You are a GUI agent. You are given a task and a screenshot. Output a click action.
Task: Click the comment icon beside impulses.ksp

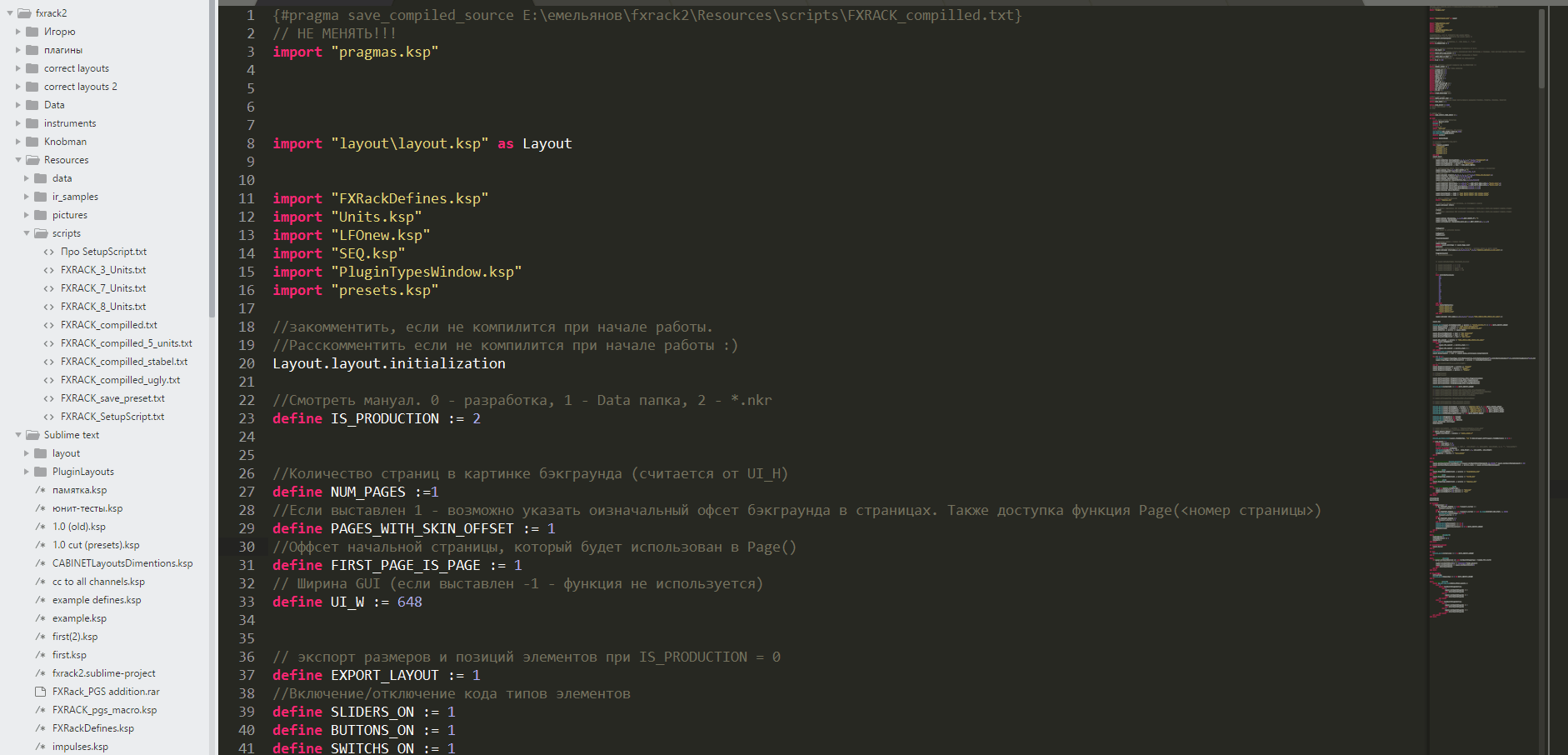41,747
